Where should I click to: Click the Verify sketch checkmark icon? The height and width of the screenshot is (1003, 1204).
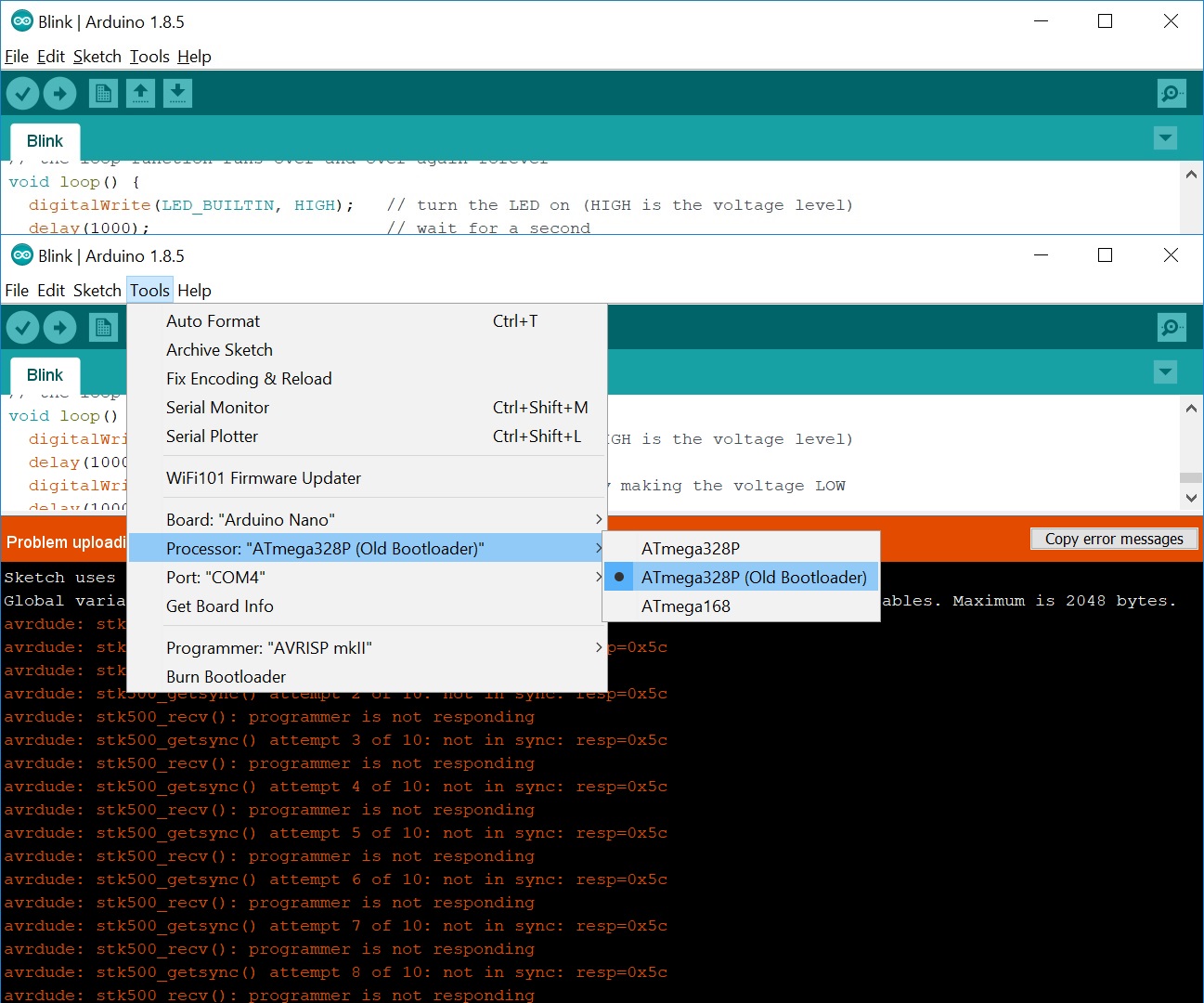[x=23, y=327]
